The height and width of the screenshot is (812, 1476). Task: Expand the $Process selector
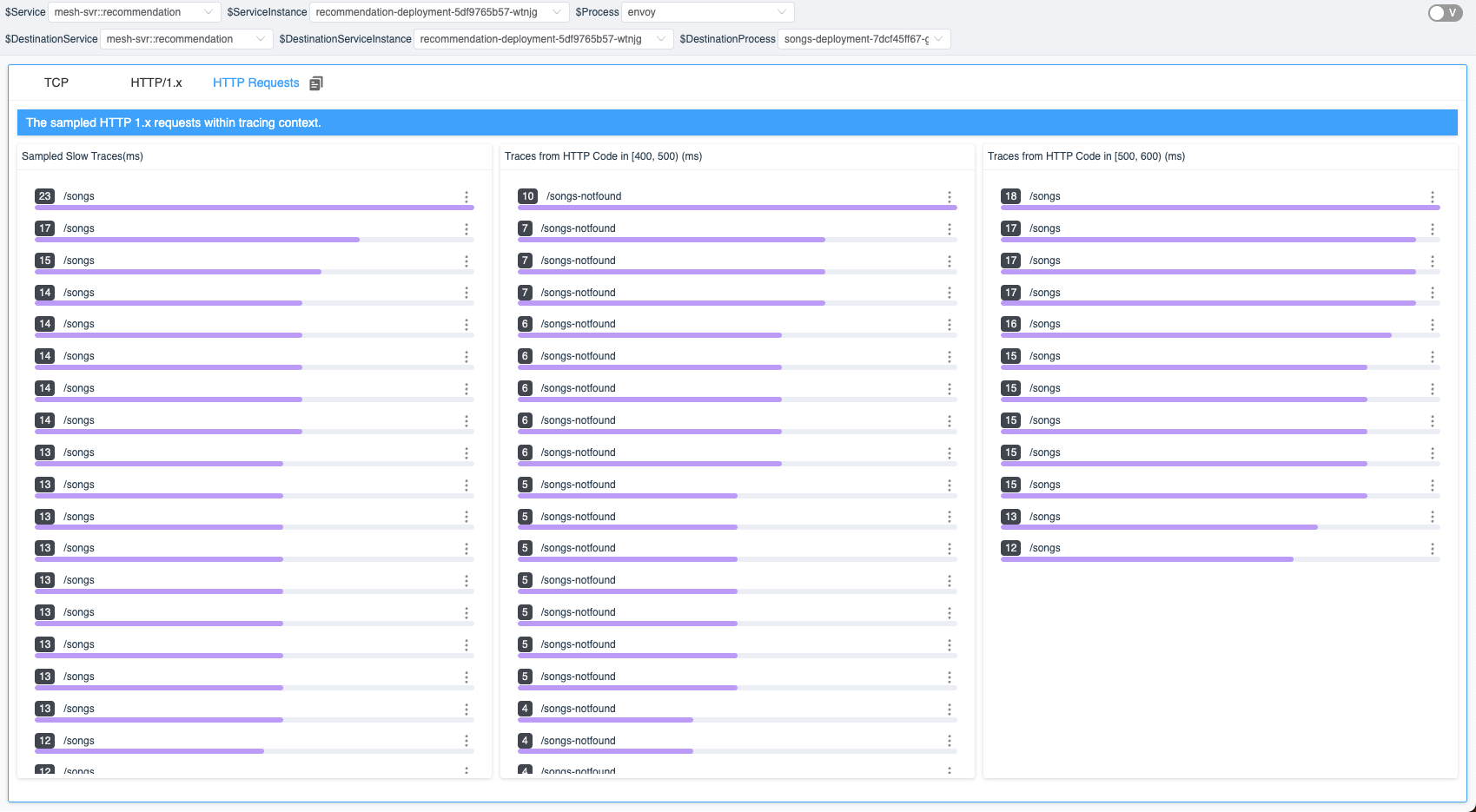click(x=708, y=12)
